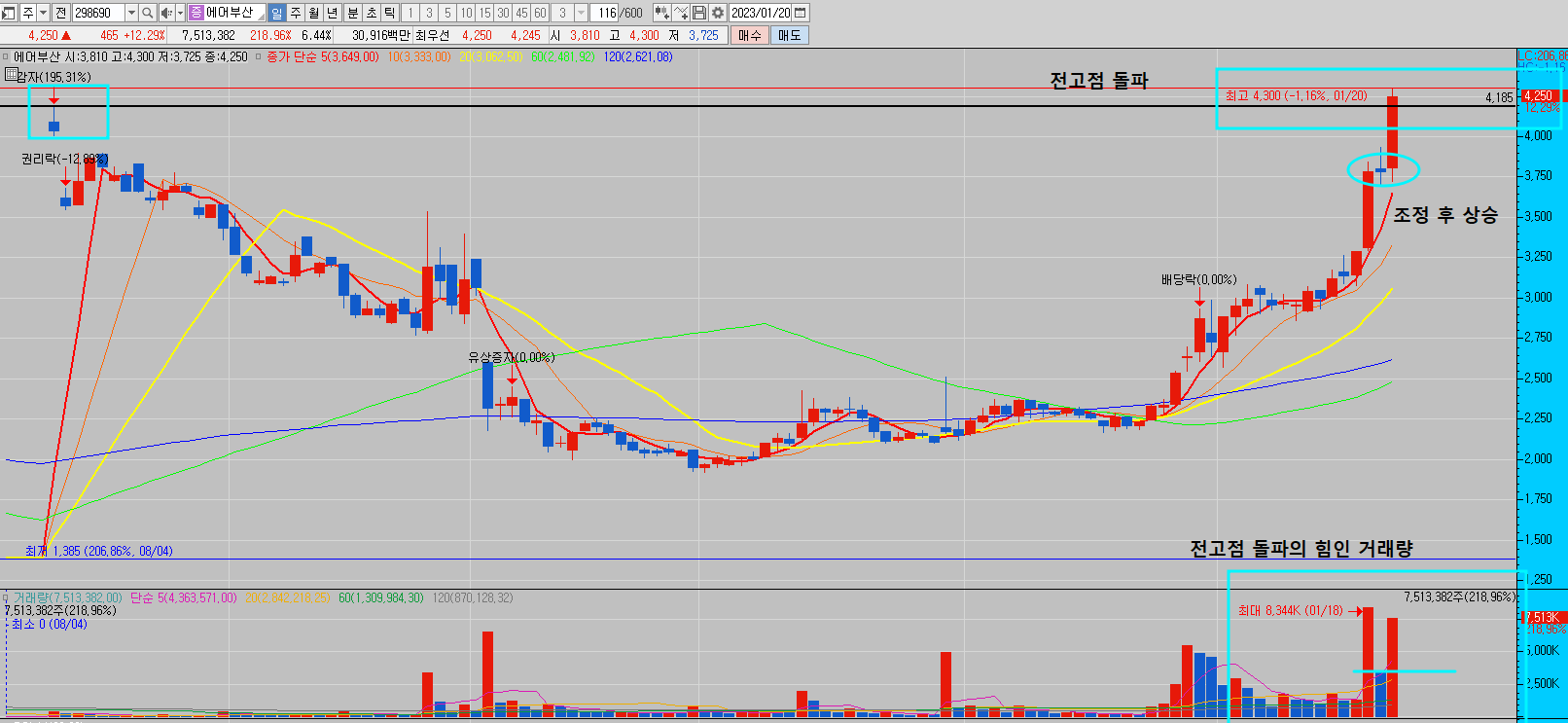Click the grid table icon under the legend
1568x723 pixels.
[11, 75]
